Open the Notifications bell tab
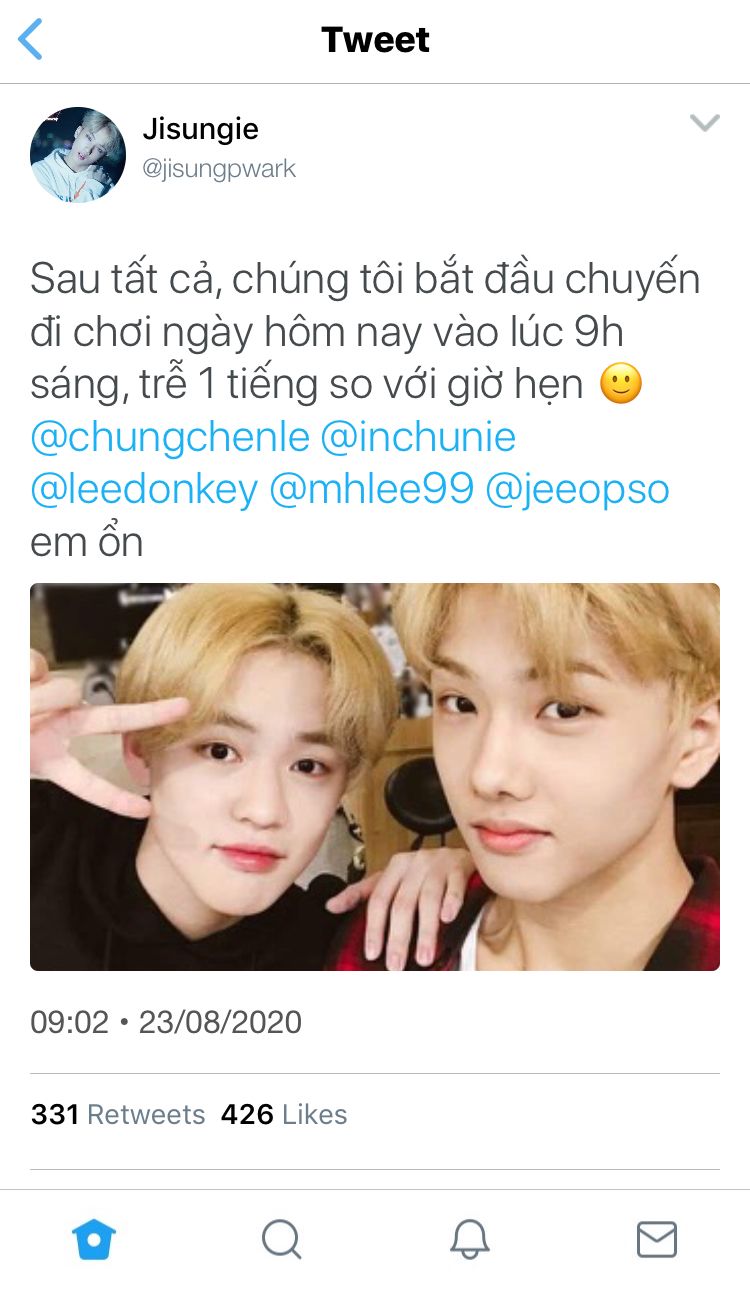750x1289 pixels. coord(469,1240)
